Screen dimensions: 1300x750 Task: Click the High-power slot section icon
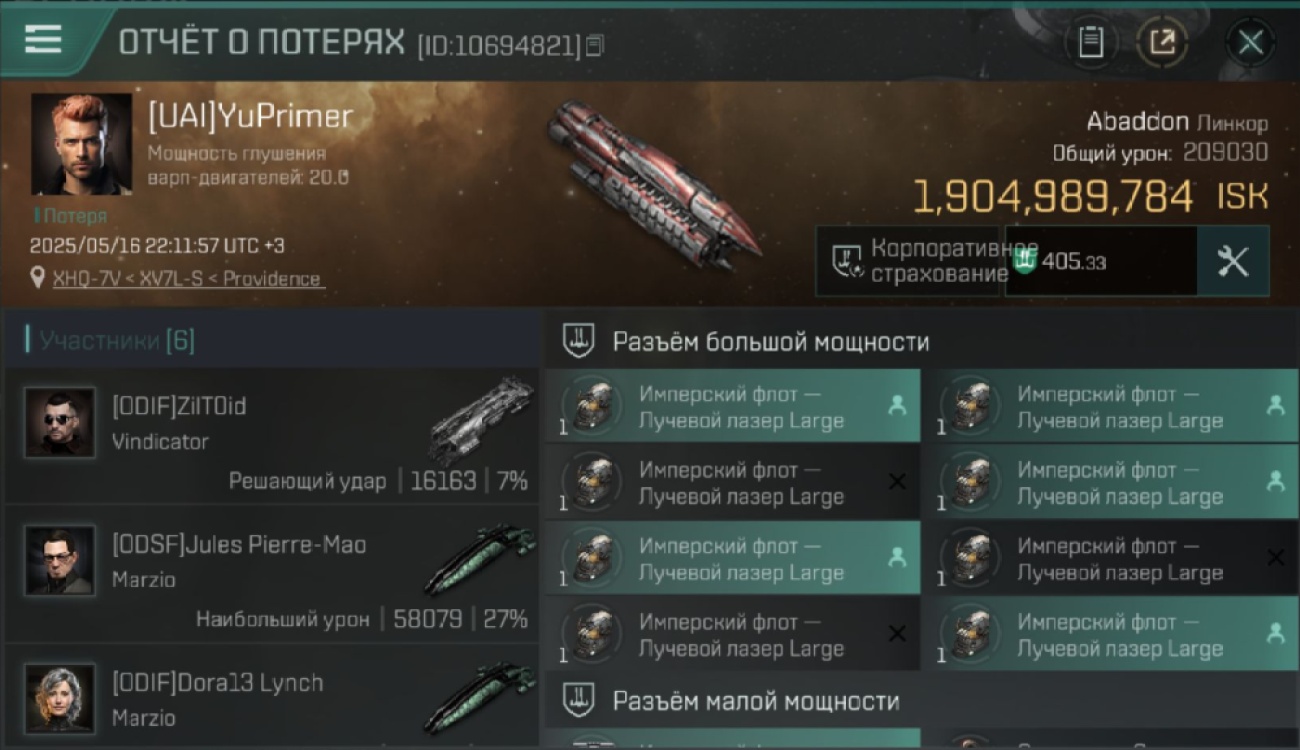pyautogui.click(x=579, y=341)
